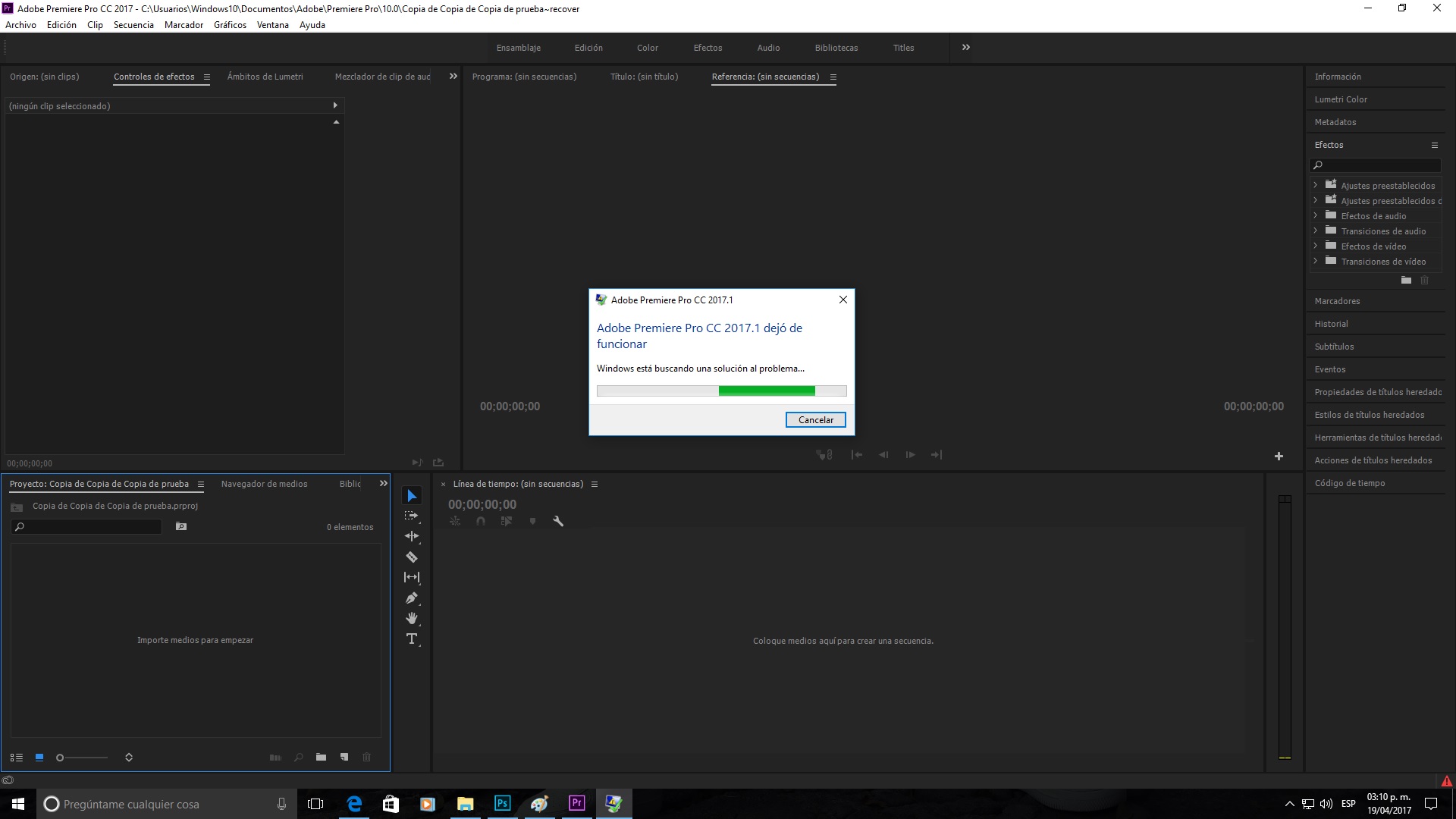Show overflow workspaces chevron menu
Screen dimensions: 1456x819
[966, 48]
